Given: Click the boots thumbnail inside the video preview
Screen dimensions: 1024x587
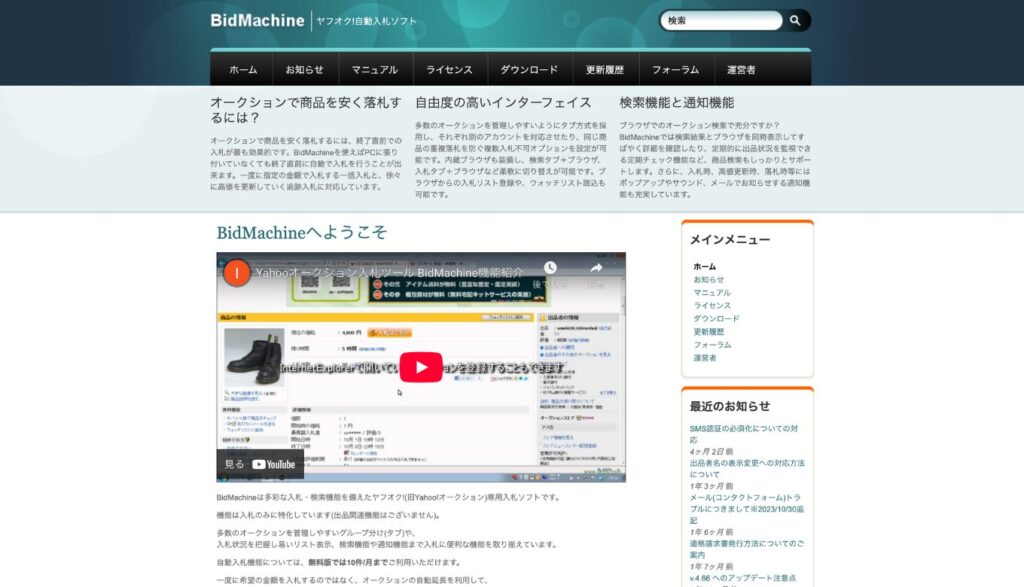Looking at the screenshot, I should tap(254, 357).
